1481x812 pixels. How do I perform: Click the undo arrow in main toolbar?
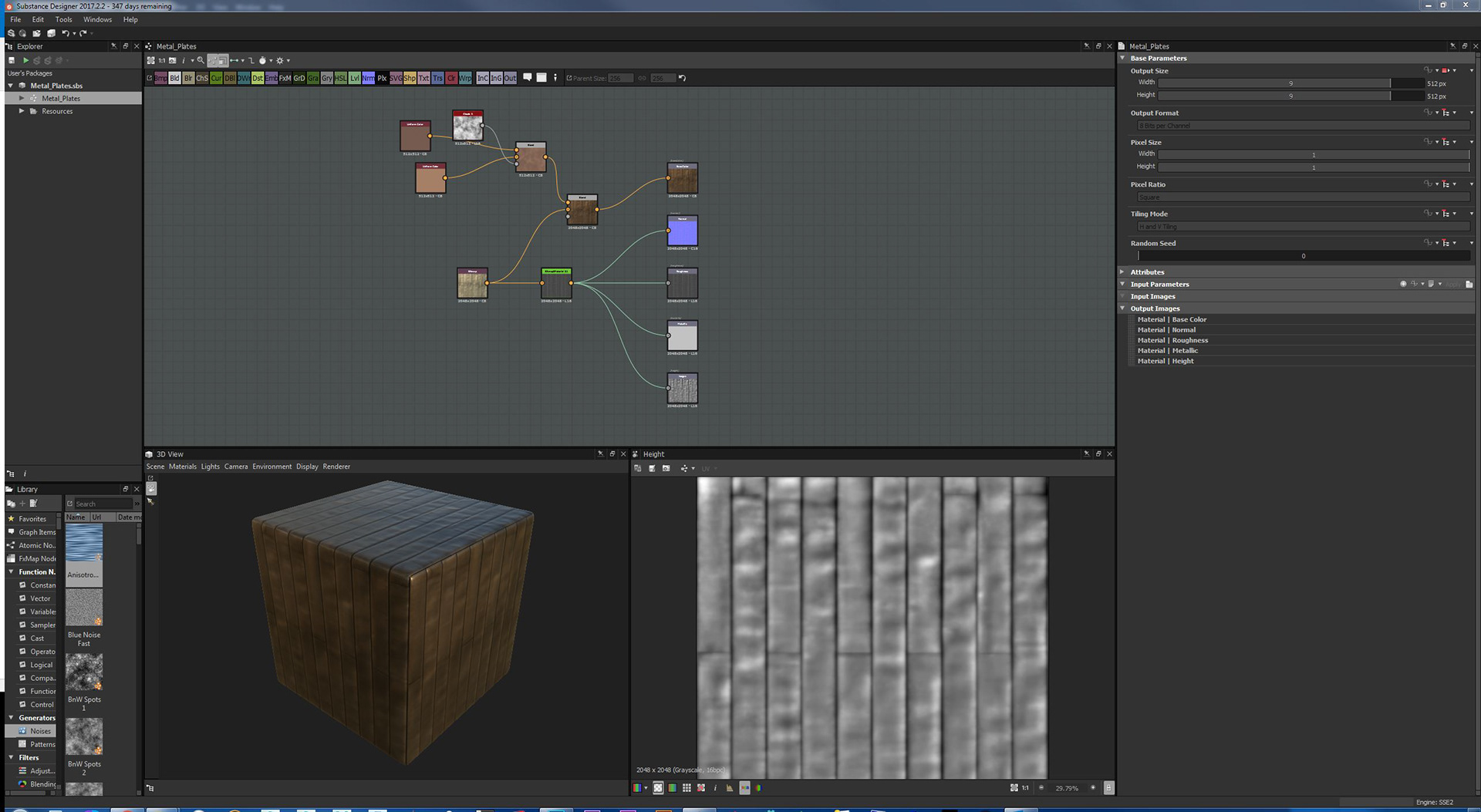(x=66, y=33)
